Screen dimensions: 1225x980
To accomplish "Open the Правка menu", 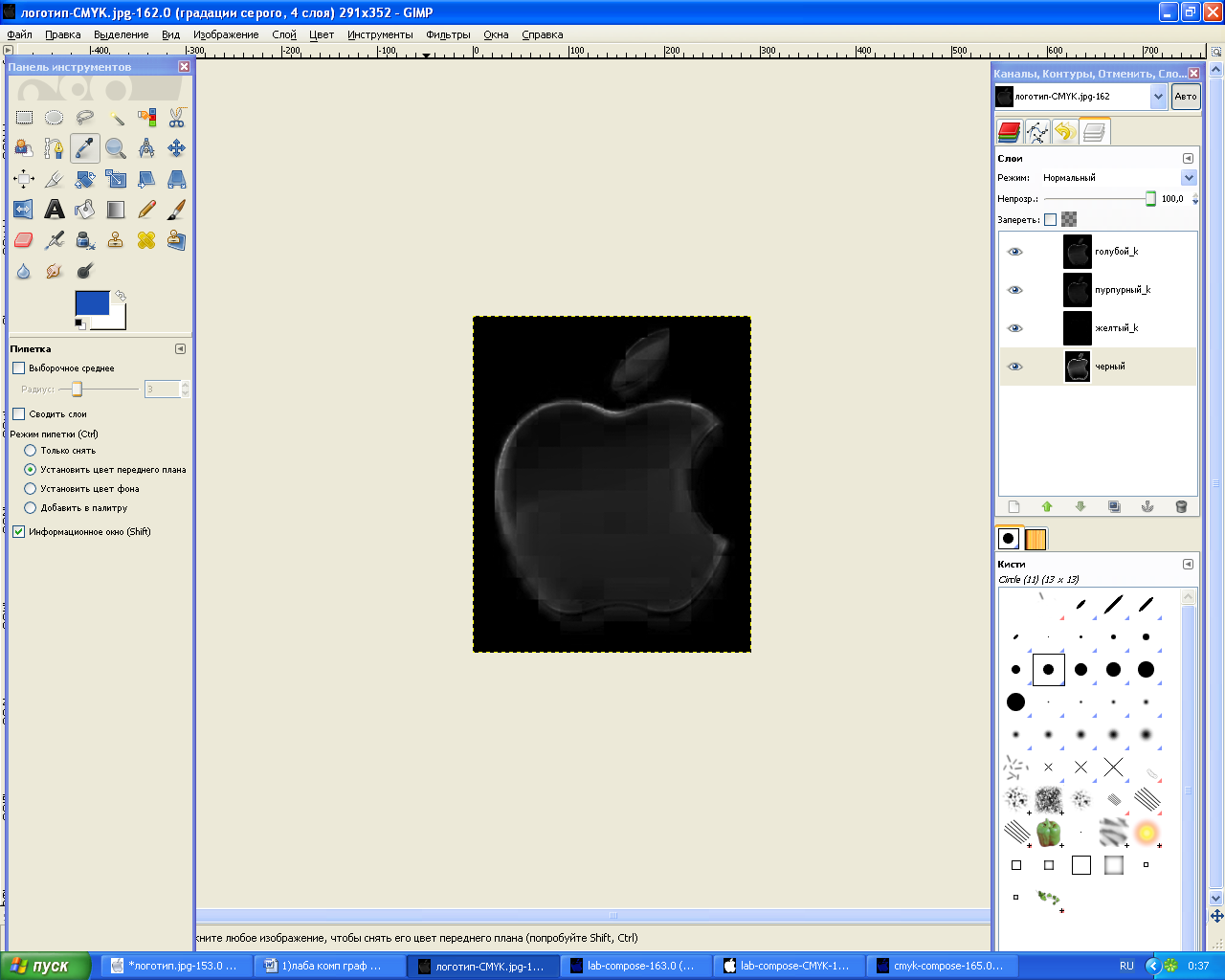I will (x=63, y=34).
